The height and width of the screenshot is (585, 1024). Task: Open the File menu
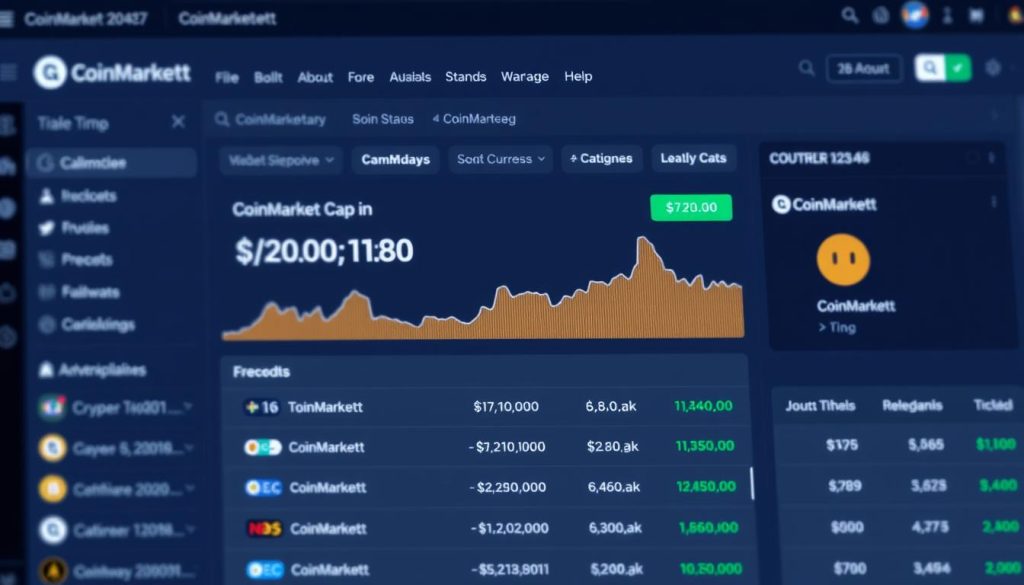(x=227, y=78)
